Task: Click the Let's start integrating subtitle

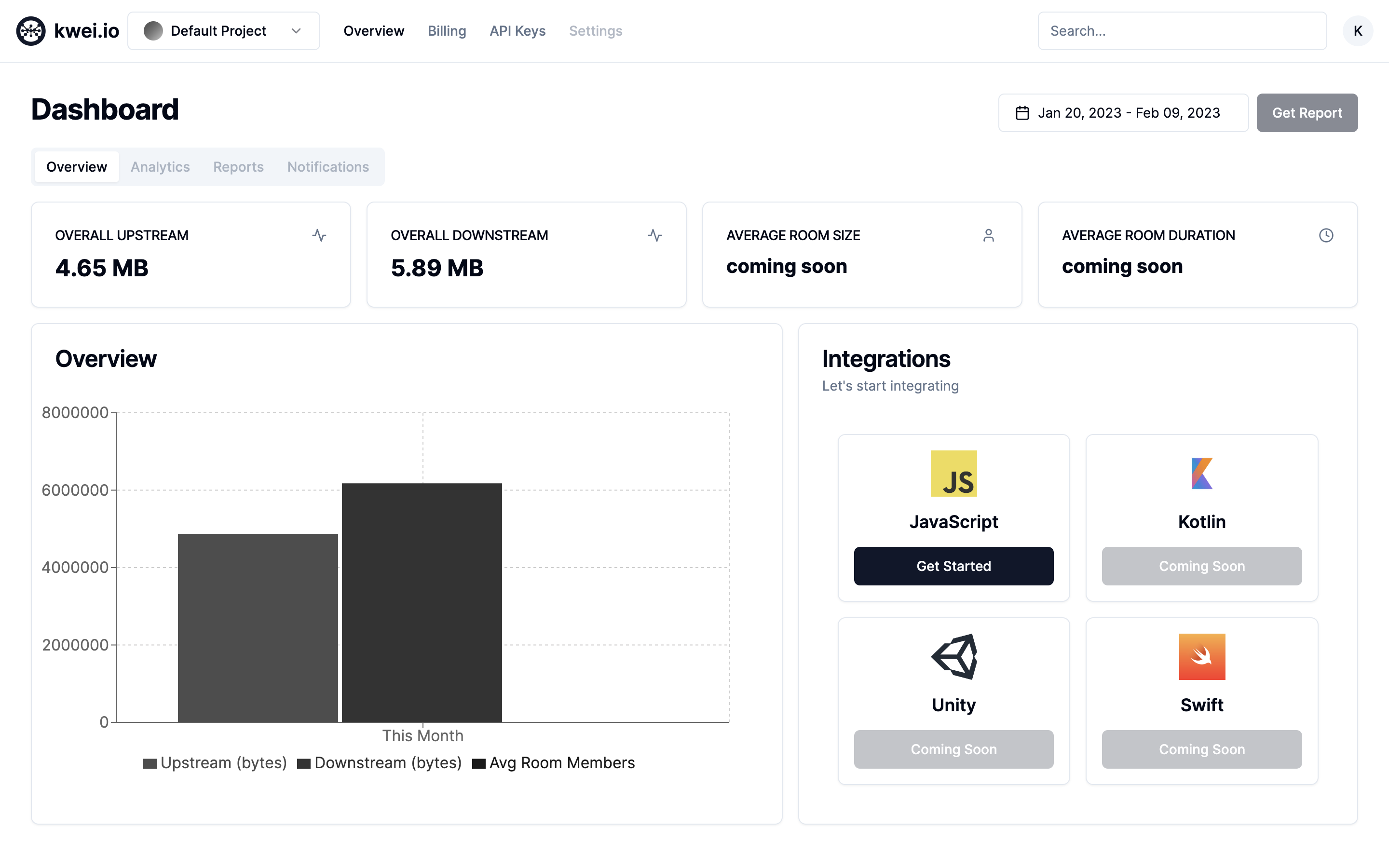Action: click(x=890, y=386)
